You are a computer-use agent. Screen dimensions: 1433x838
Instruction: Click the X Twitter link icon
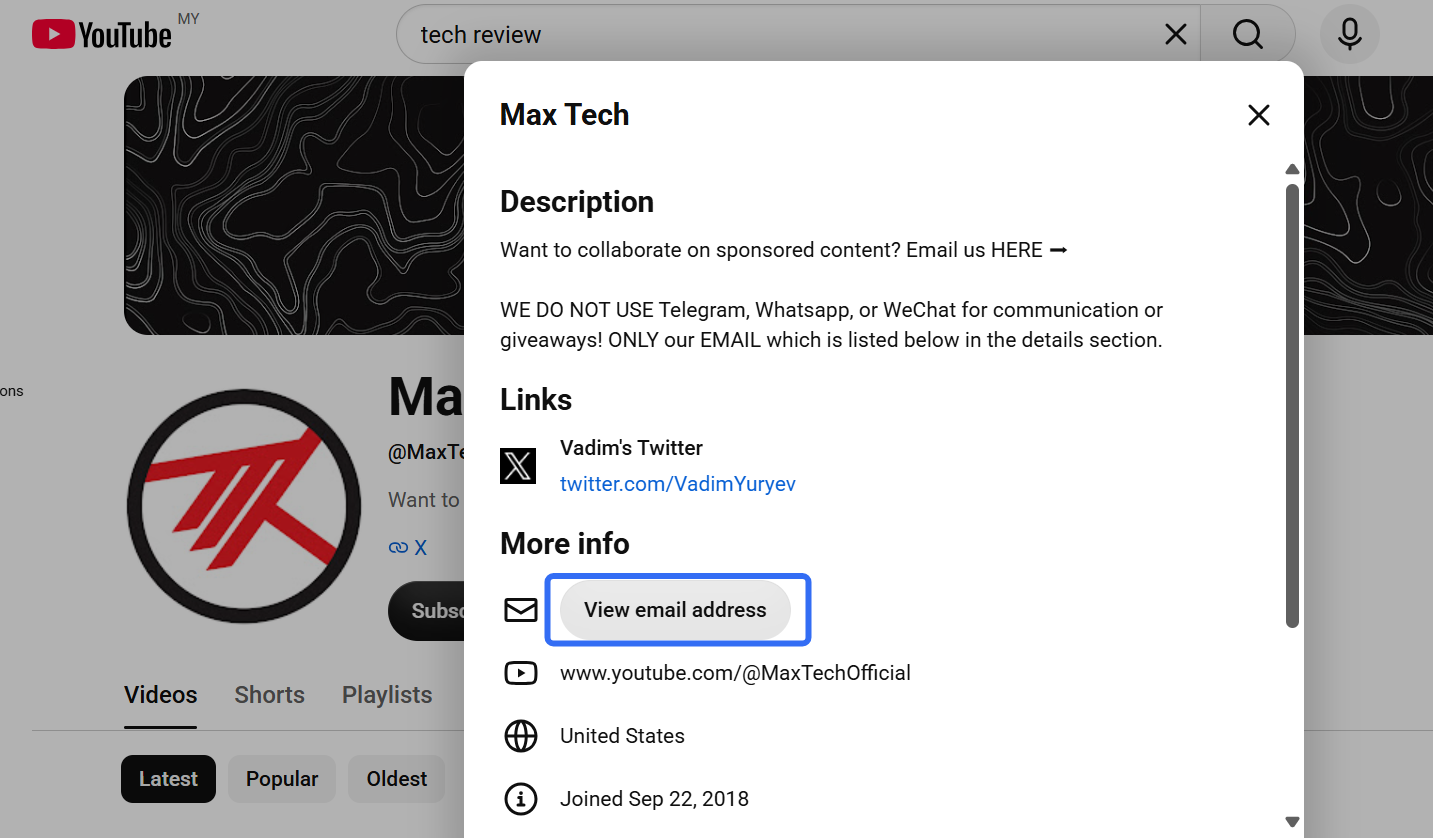tap(518, 466)
